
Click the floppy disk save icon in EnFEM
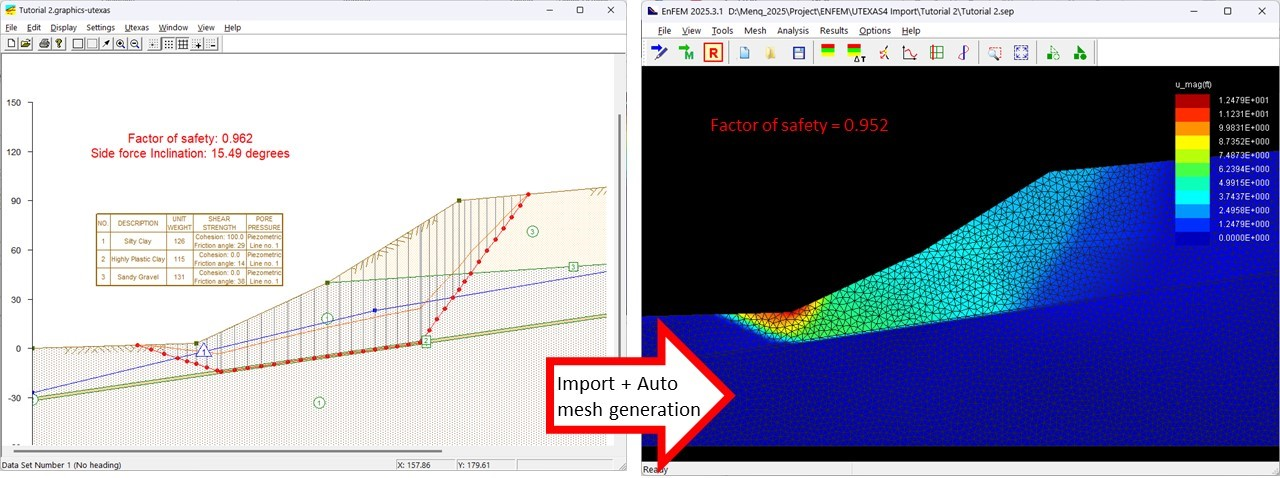coord(799,53)
